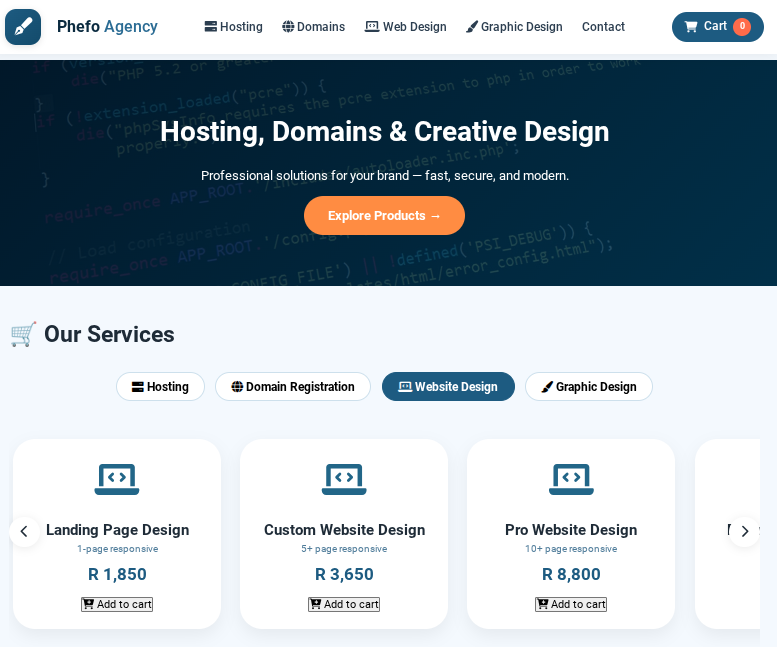Add Landing Page Design to cart

tap(117, 604)
